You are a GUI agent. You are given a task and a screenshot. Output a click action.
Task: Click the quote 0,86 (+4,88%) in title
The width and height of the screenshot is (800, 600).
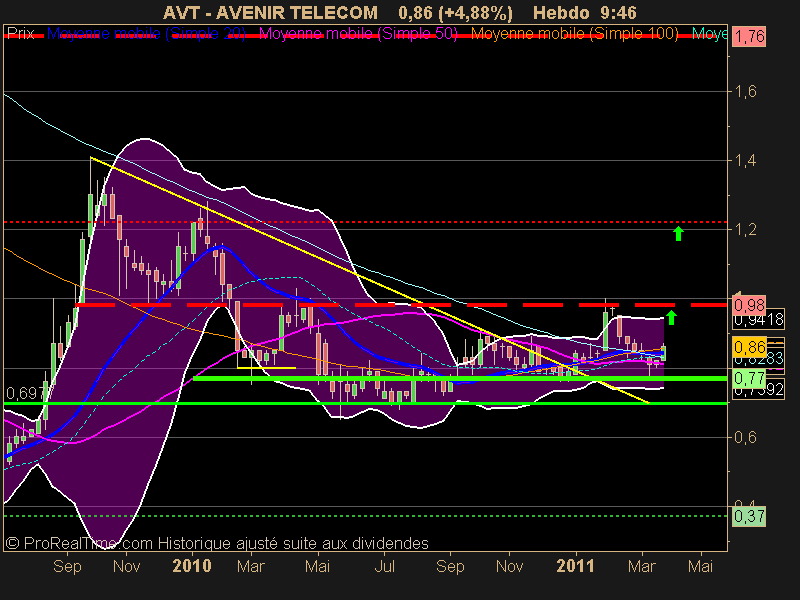coord(455,13)
